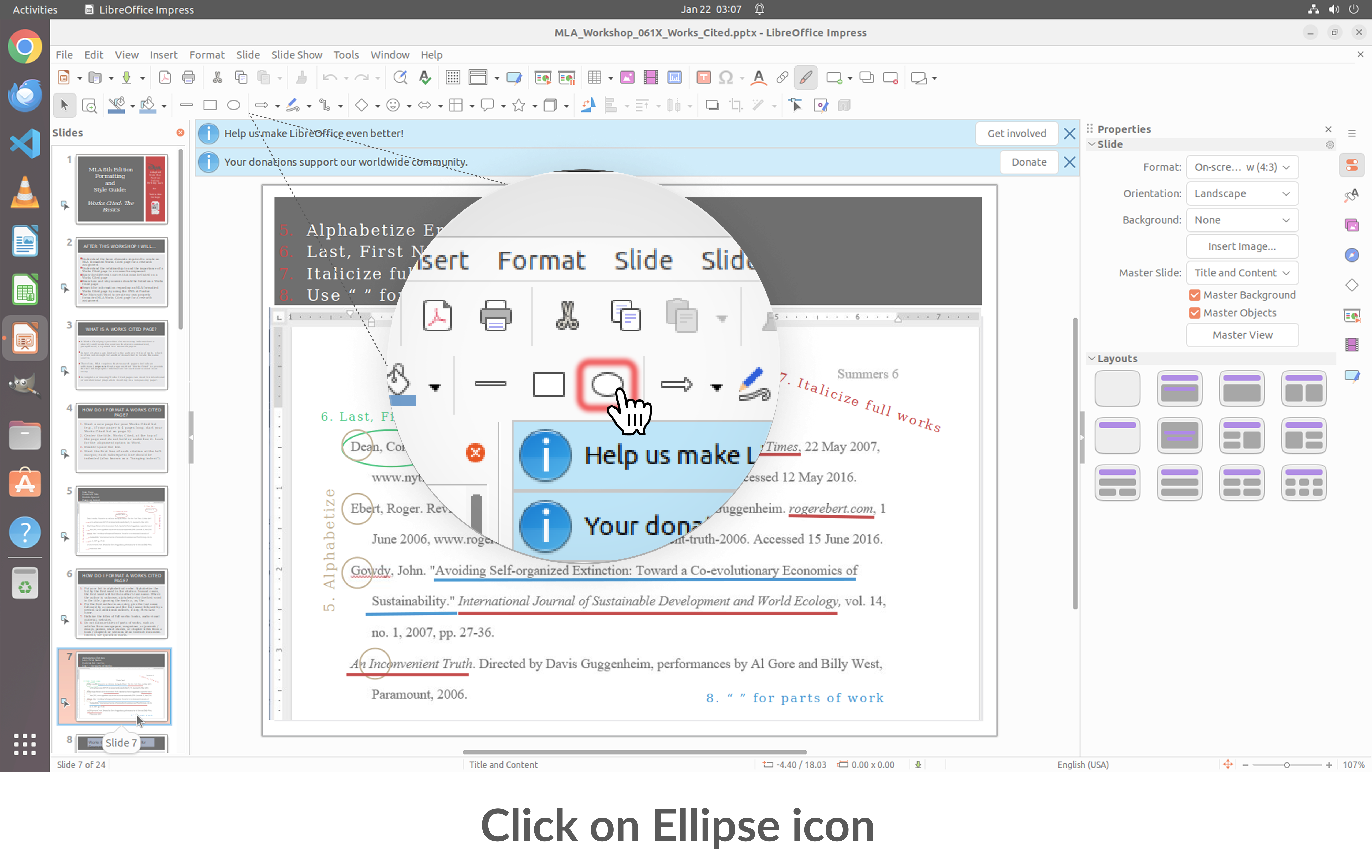Uncheck the Master Background checkbox

[x=1195, y=295]
